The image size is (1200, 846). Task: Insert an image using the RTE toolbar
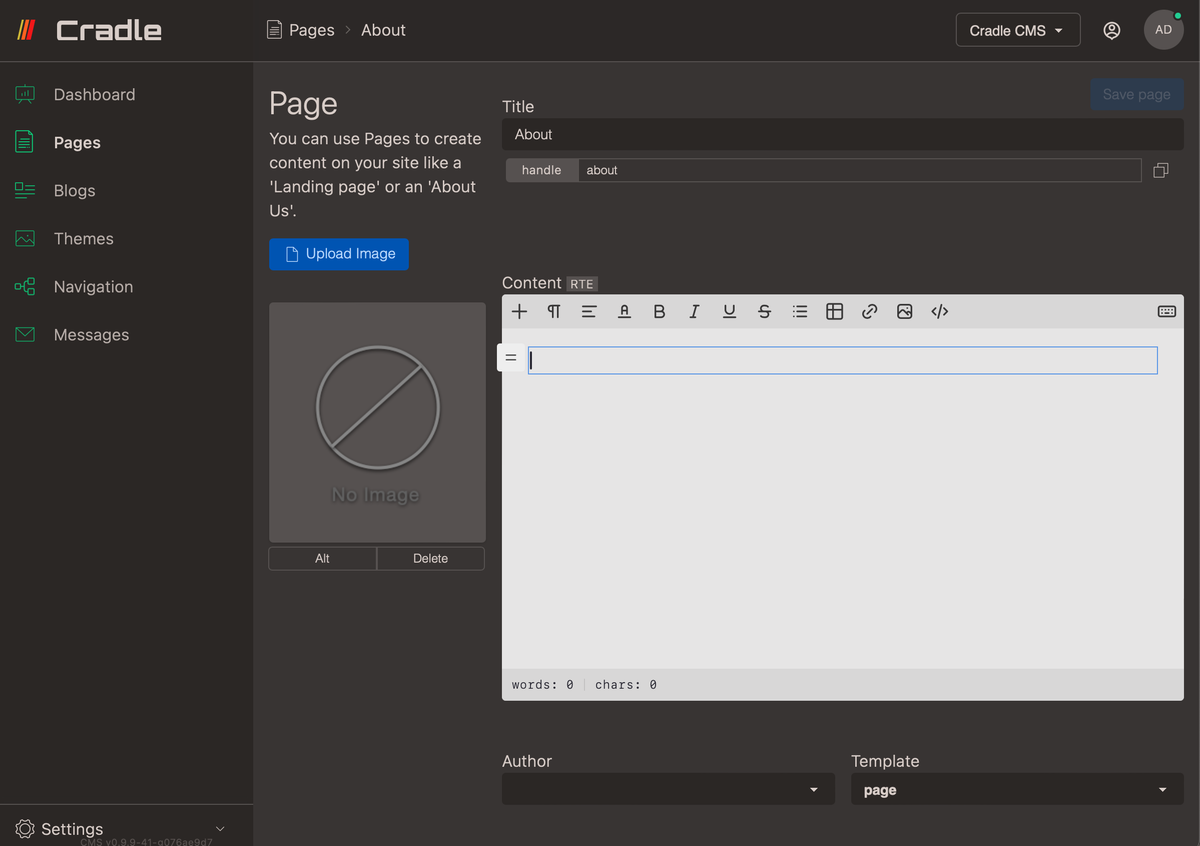point(904,311)
